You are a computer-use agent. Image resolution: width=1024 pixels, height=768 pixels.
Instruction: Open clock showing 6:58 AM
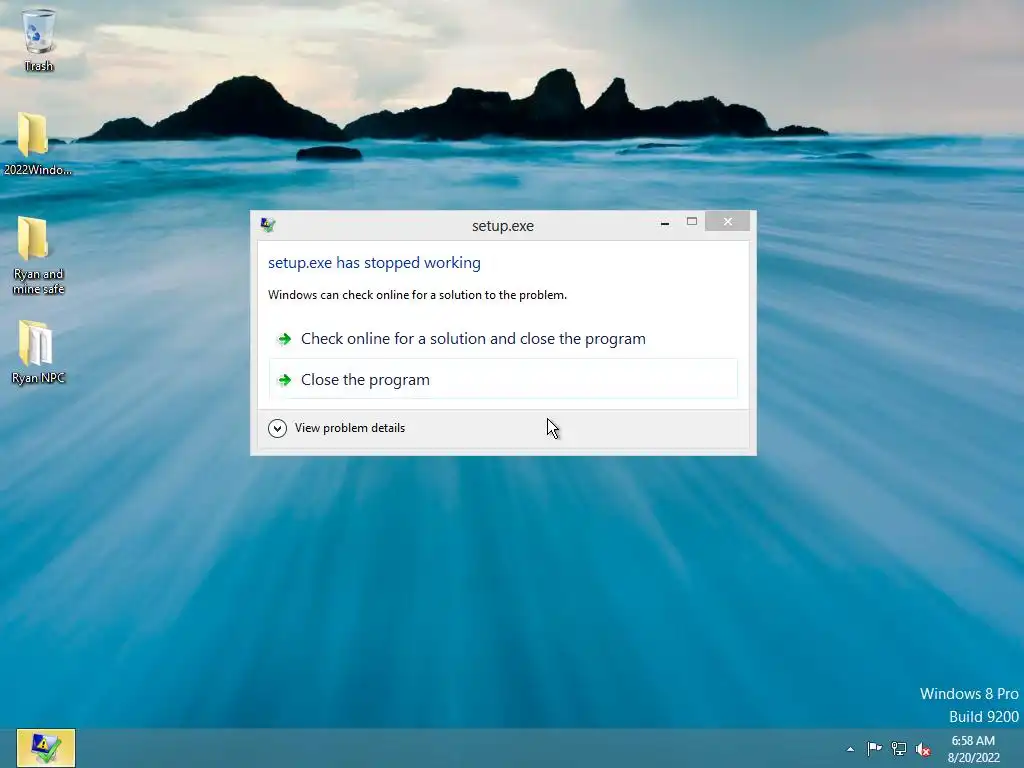[973, 749]
